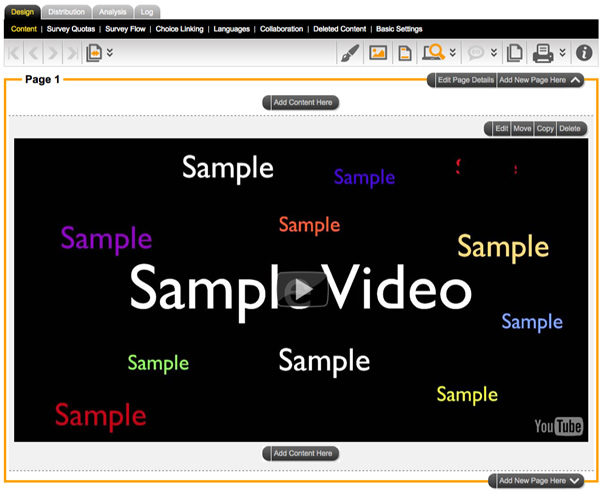The height and width of the screenshot is (494, 600).
Task: Expand the dropdown arrow next to comments bubble
Action: point(494,52)
